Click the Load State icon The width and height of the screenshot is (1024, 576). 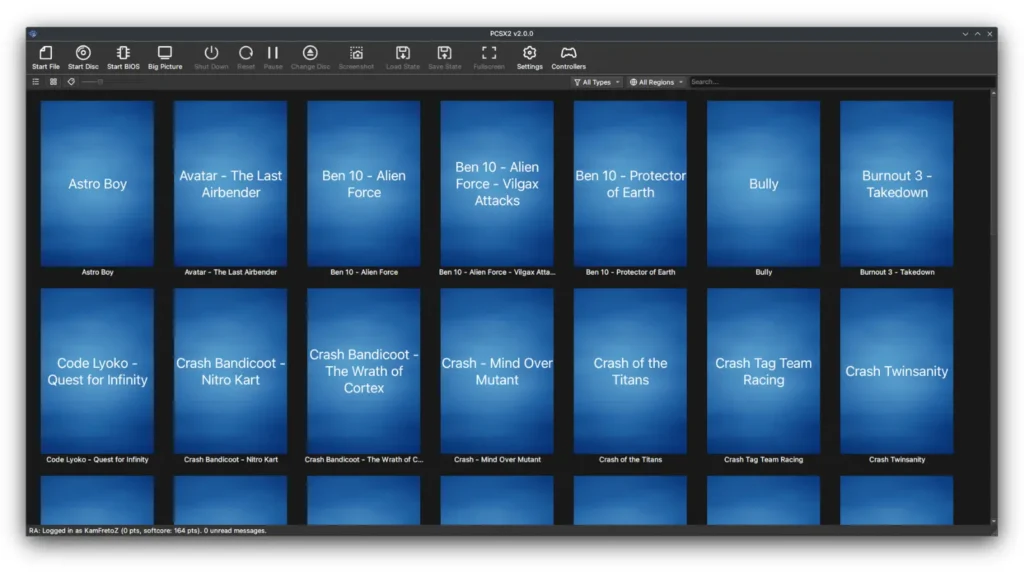(402, 53)
